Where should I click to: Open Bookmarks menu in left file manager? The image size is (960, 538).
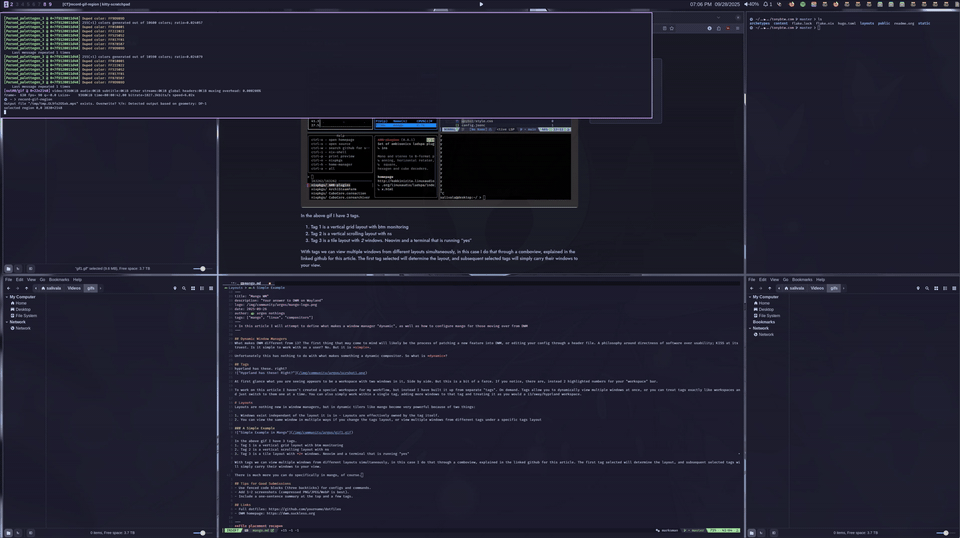tap(59, 280)
